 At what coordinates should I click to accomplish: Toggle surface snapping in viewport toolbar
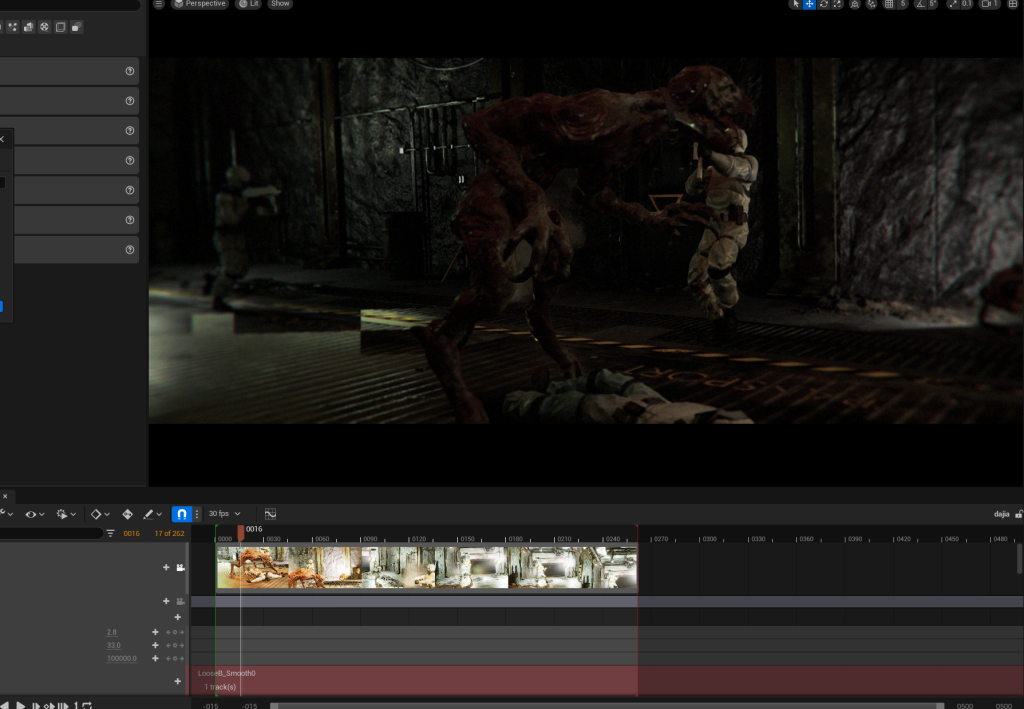tap(871, 4)
